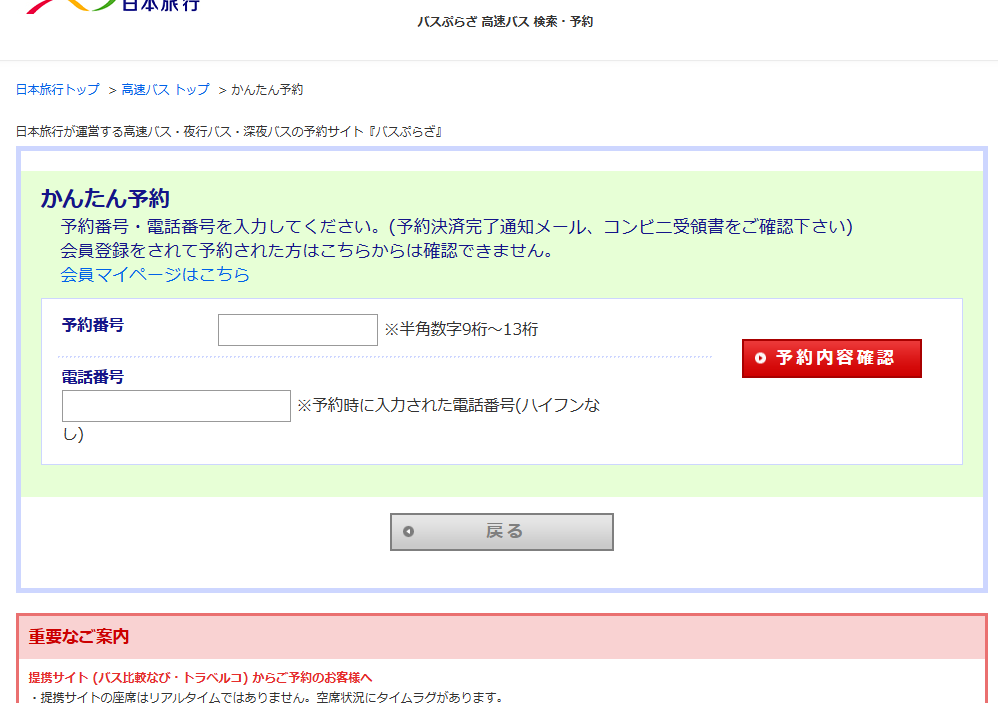The image size is (998, 703).
Task: Click the バスぷらざ 高速バス 検索・予約 header text
Action: click(x=505, y=22)
